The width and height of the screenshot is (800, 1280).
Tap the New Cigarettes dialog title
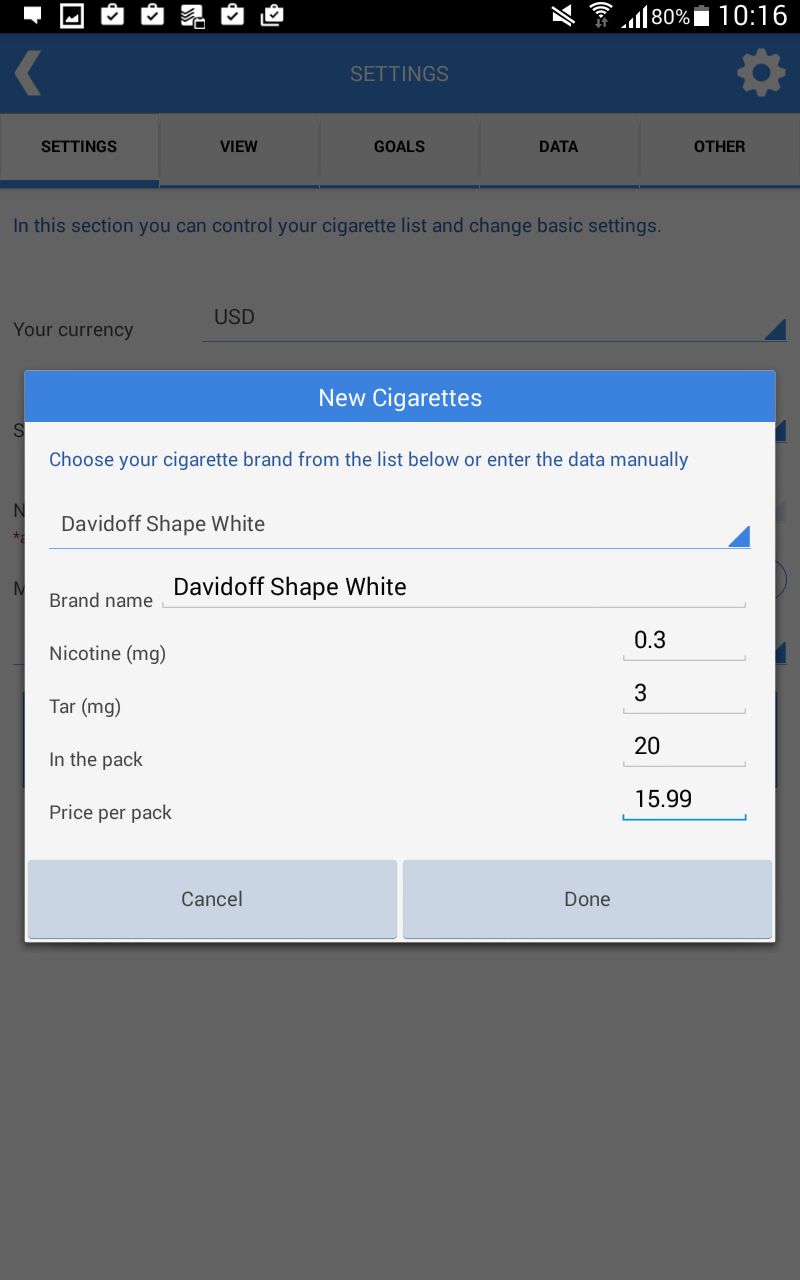[x=400, y=398]
